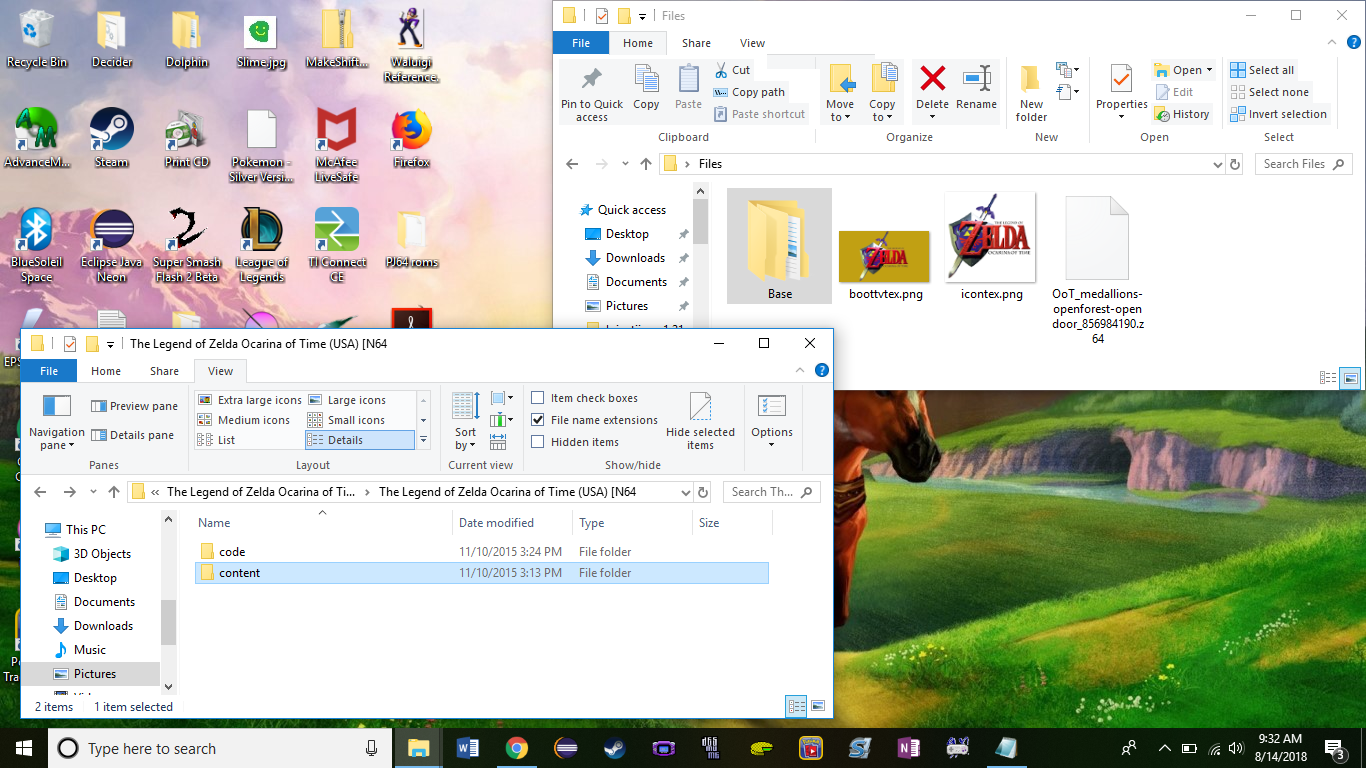This screenshot has width=1366, height=768.
Task: Click the Cut scissors option
Action: [x=732, y=70]
